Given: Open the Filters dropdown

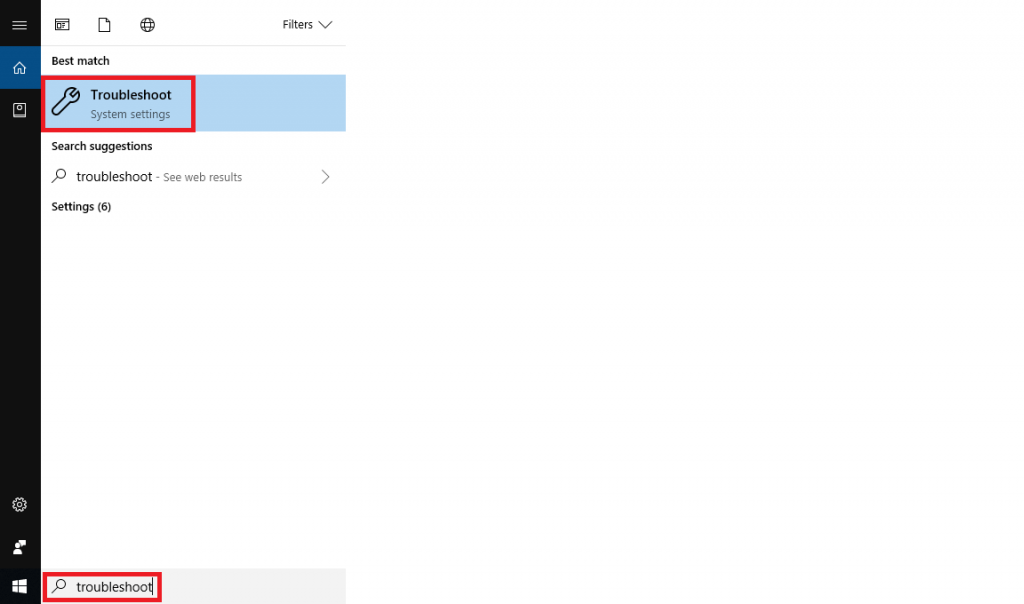Looking at the screenshot, I should [x=307, y=25].
